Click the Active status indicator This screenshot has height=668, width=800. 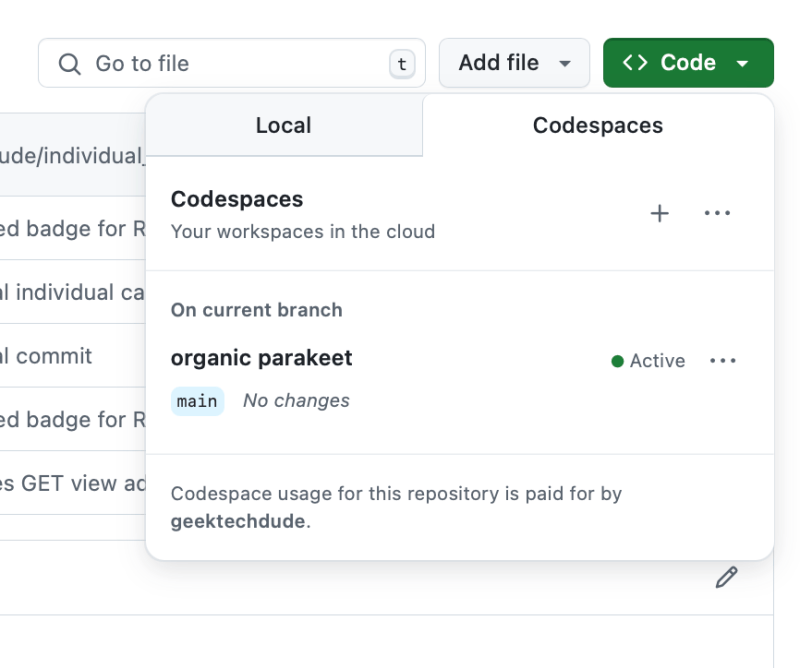(648, 361)
